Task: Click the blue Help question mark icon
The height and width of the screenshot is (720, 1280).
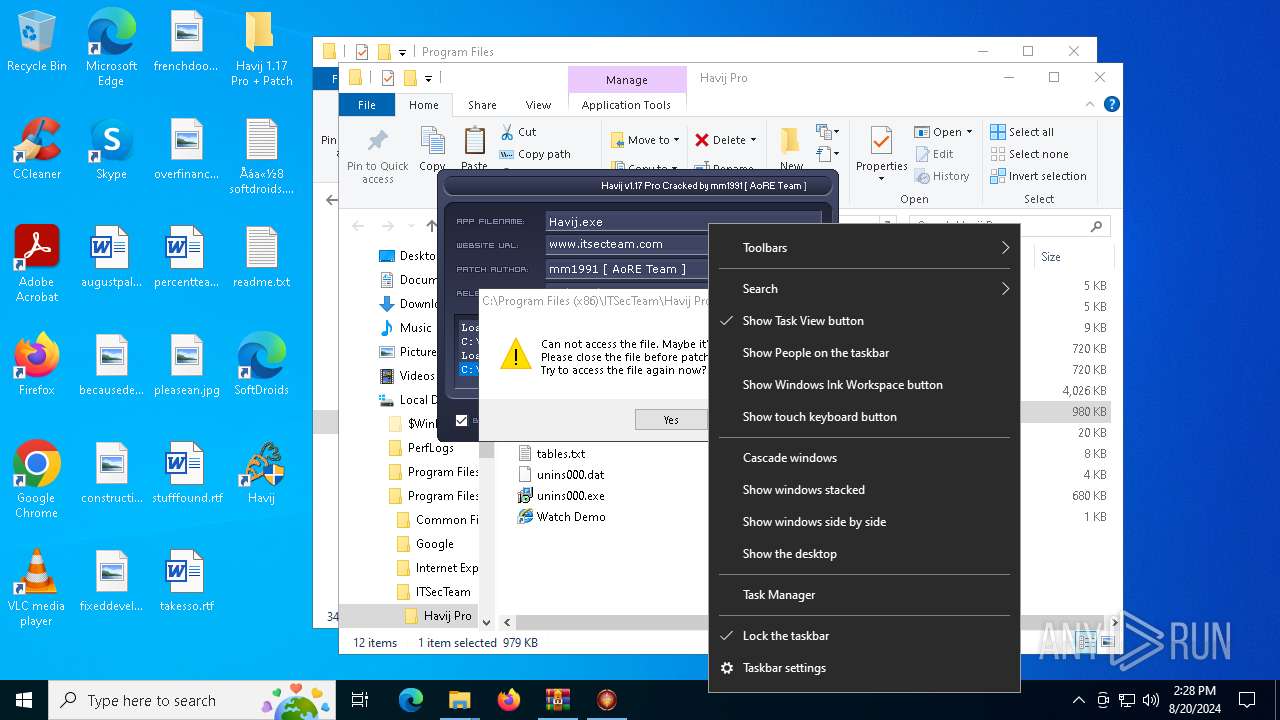Action: point(1111,104)
